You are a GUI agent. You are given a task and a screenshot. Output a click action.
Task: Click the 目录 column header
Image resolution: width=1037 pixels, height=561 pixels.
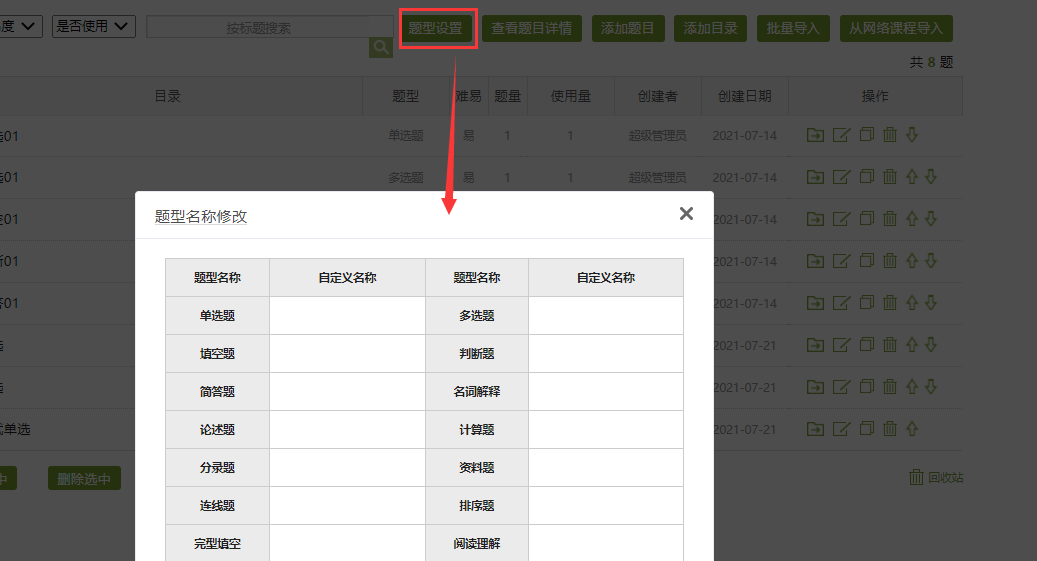167,97
